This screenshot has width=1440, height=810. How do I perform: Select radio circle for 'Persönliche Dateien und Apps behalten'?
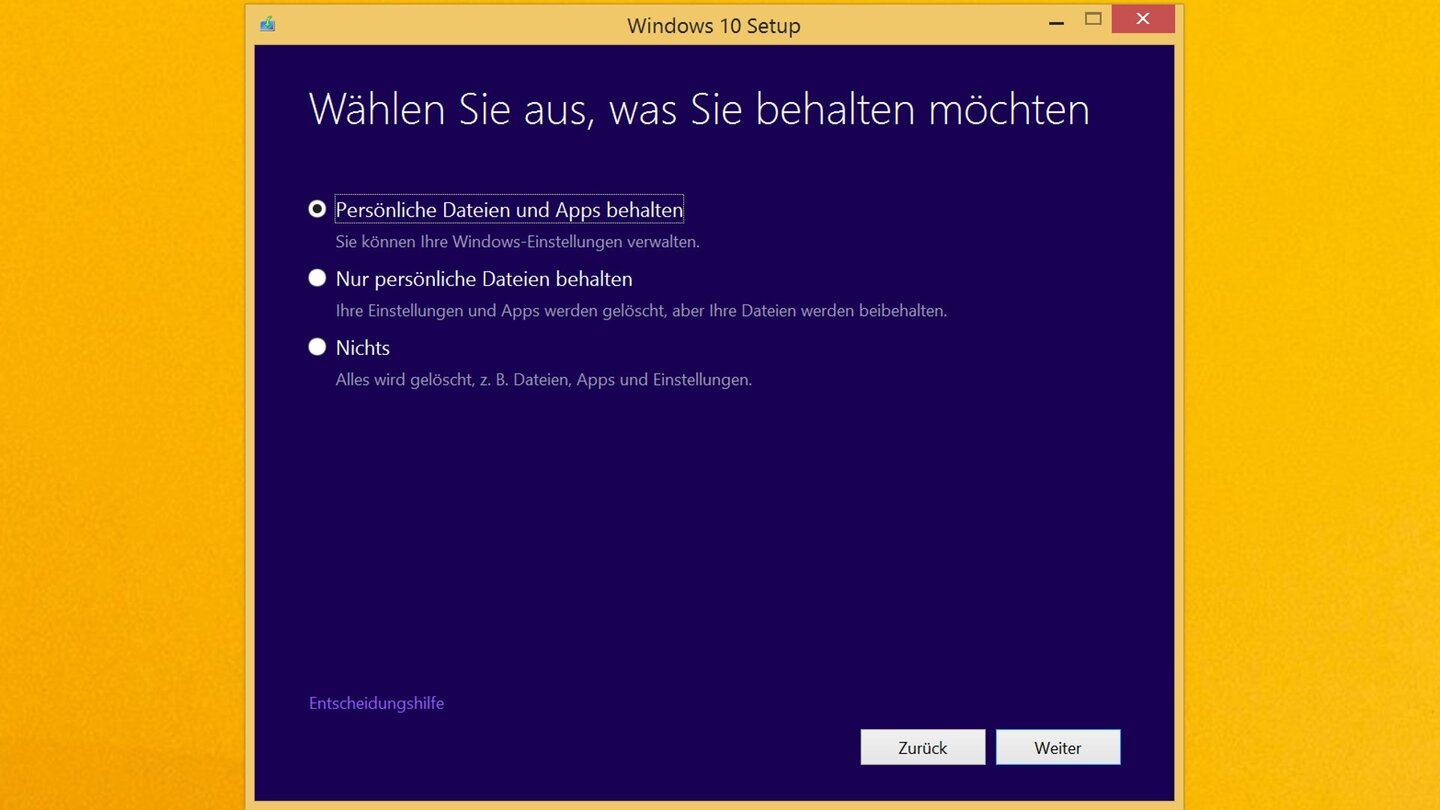click(317, 209)
